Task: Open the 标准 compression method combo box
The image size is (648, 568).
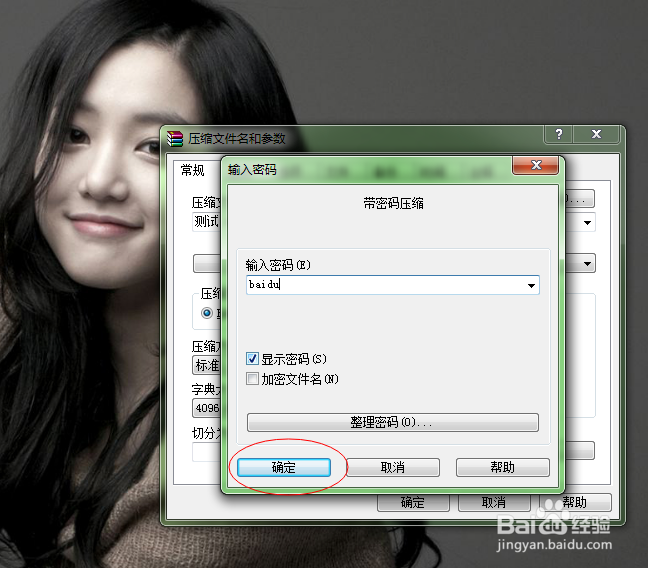Action: pos(207,365)
